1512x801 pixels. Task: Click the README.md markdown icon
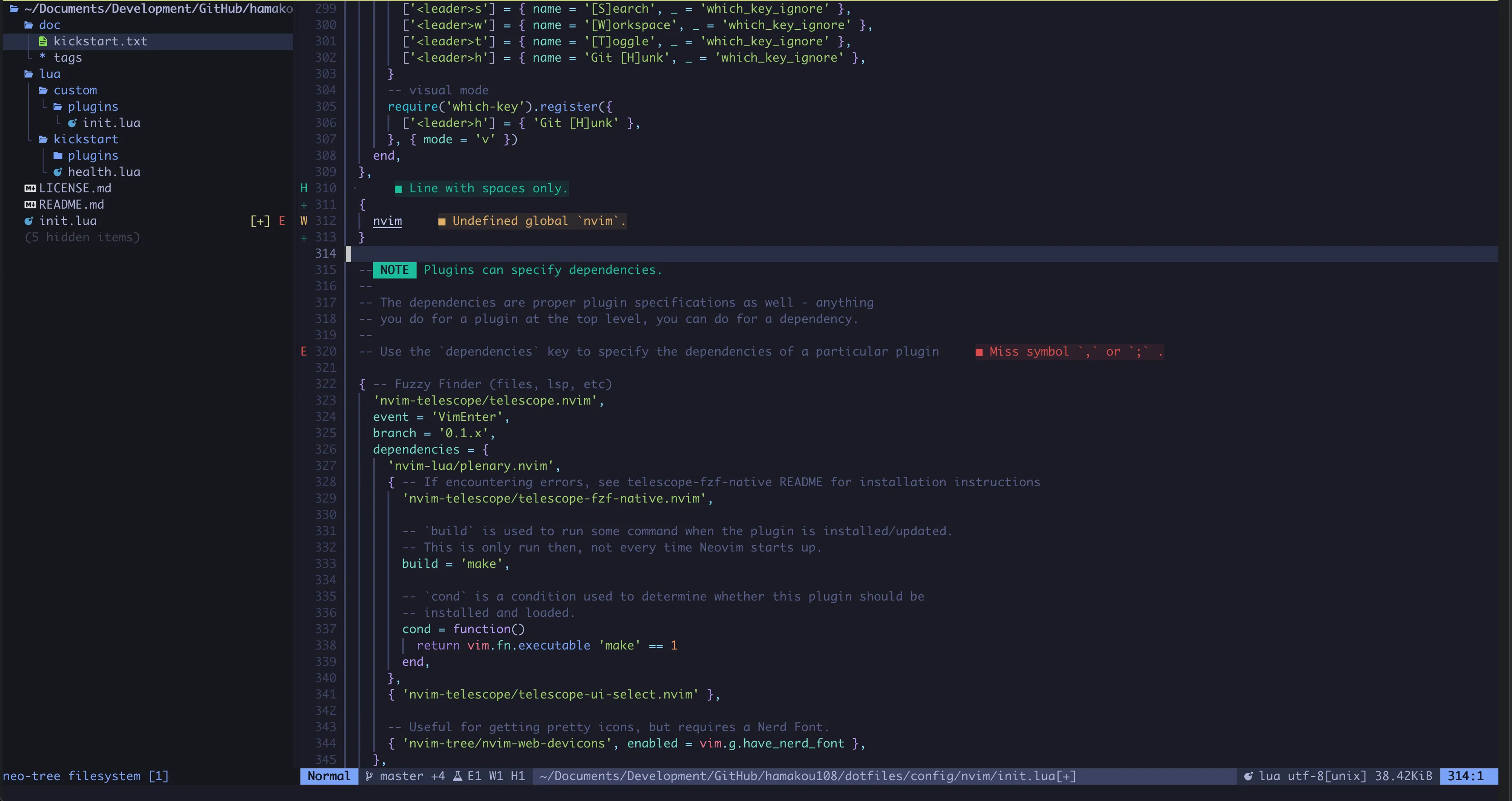[30, 205]
